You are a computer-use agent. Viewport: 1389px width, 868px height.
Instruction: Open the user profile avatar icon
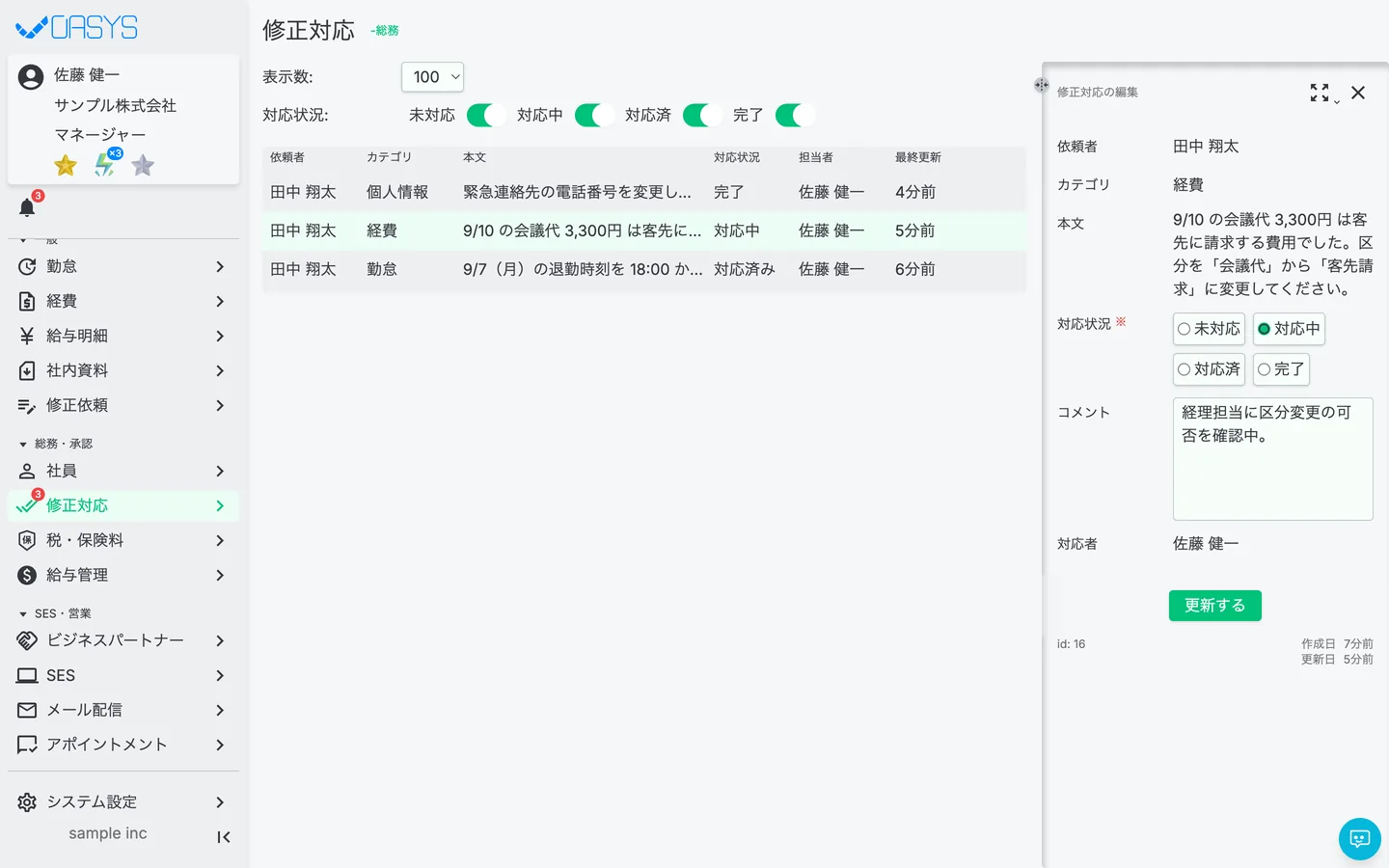[31, 77]
